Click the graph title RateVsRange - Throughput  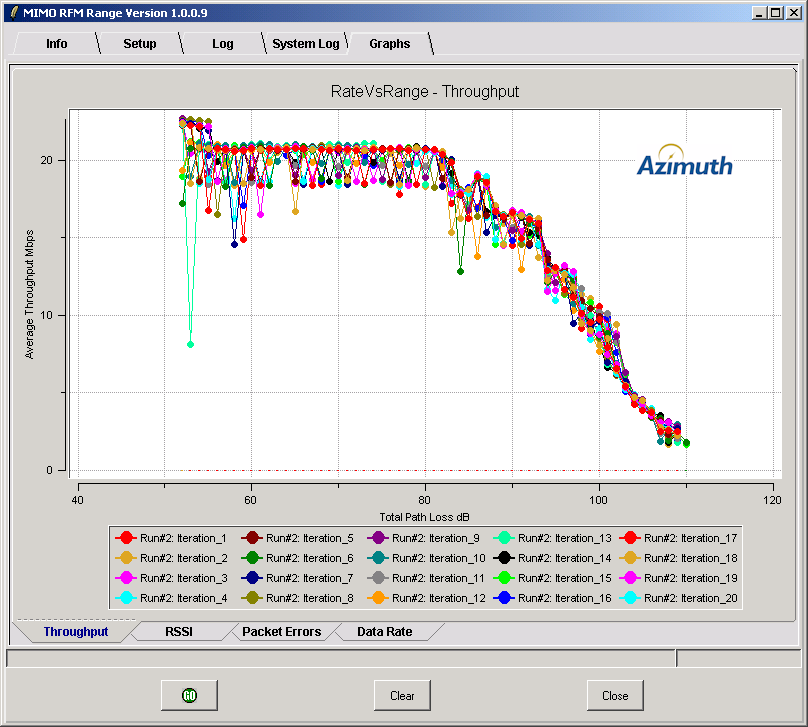[425, 92]
